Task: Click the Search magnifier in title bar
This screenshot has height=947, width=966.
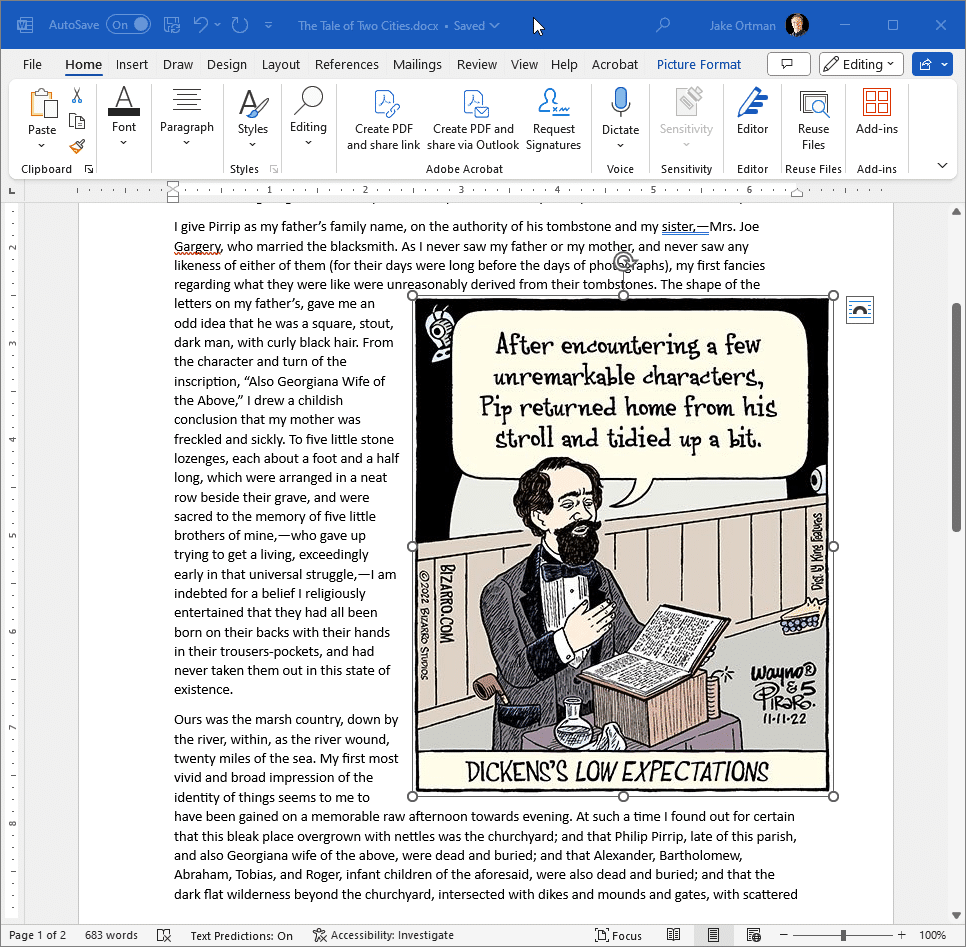Action: (662, 25)
